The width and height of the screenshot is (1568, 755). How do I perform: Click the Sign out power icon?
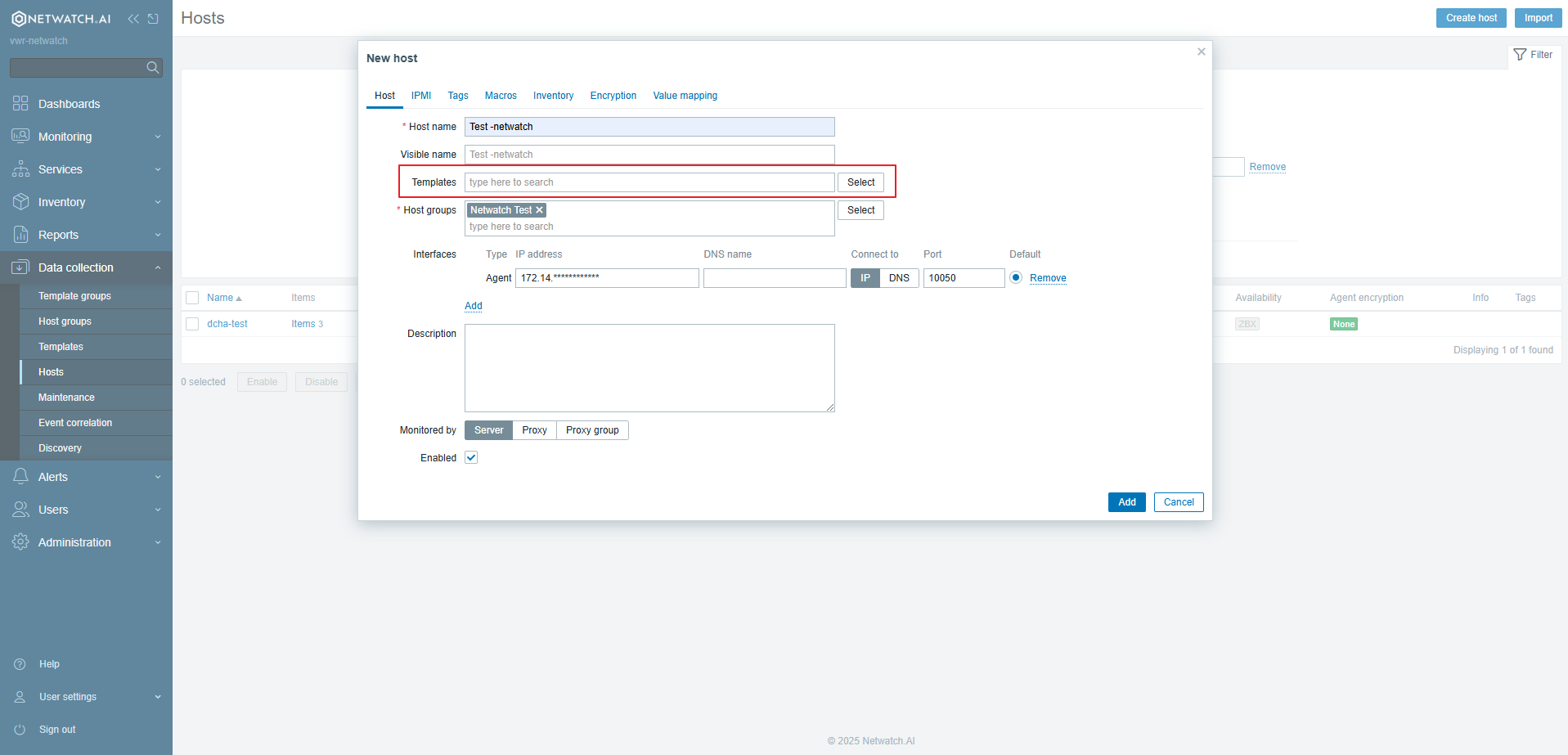[20, 730]
